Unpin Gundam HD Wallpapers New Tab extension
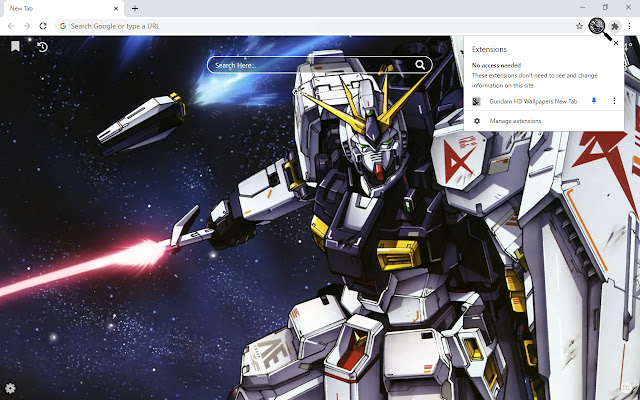The width and height of the screenshot is (640, 400). pyautogui.click(x=594, y=101)
